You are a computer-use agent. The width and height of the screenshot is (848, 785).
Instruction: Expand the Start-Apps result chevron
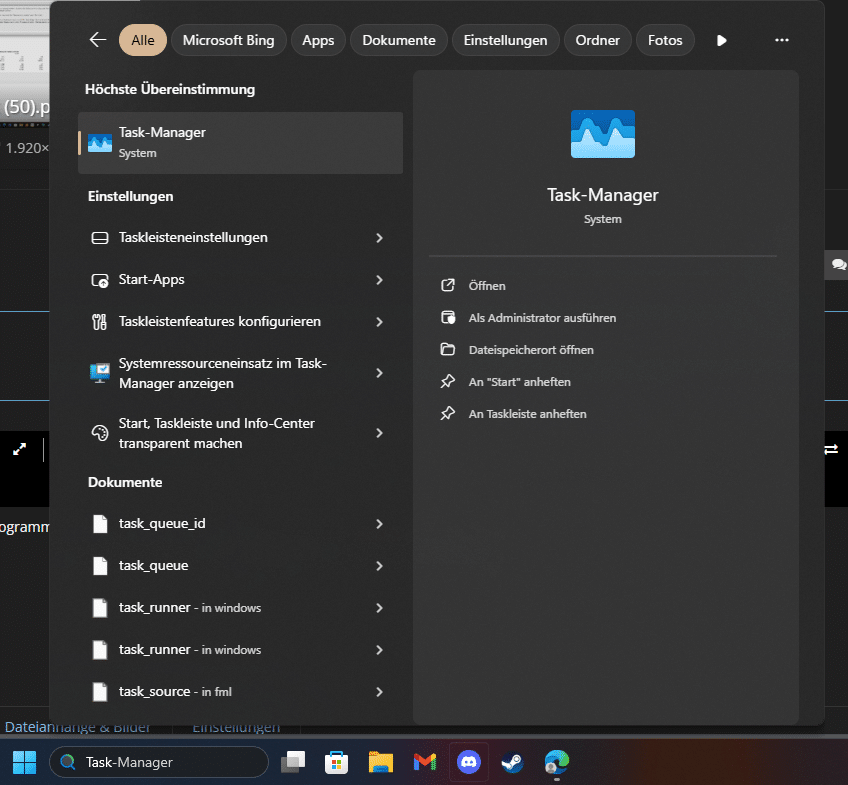pos(380,280)
